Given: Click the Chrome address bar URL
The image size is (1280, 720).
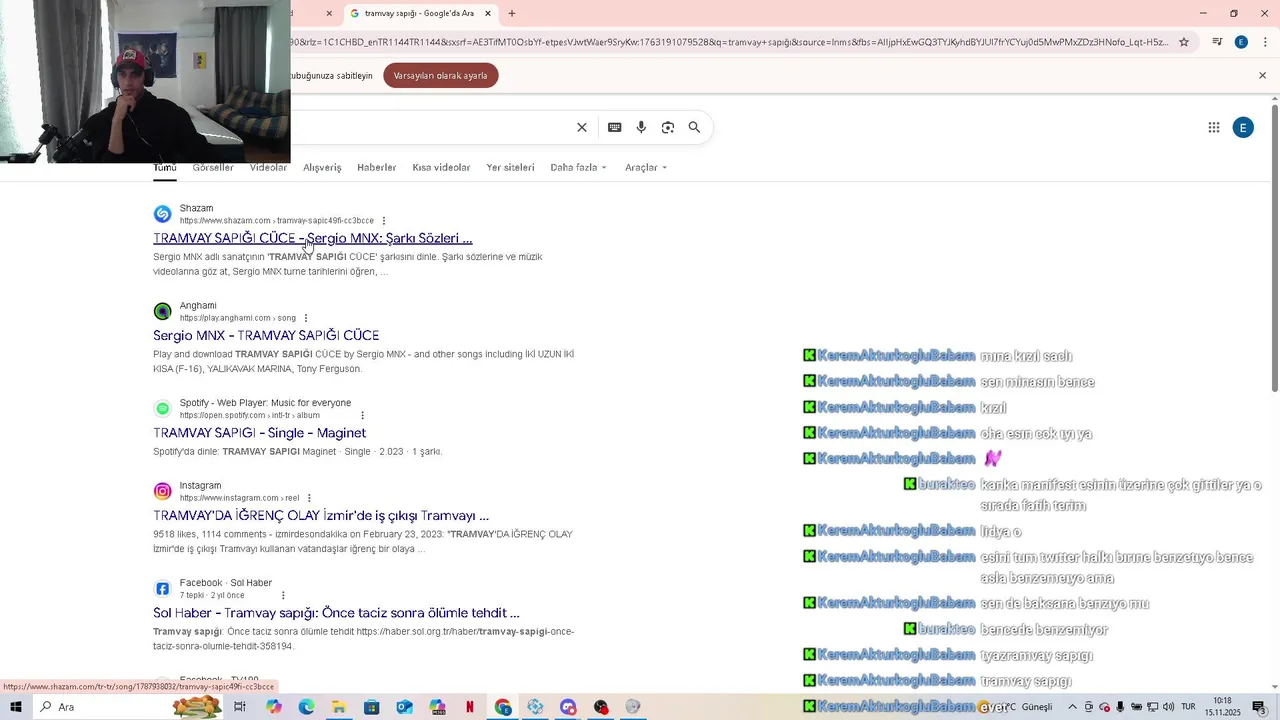Looking at the screenshot, I should click(x=730, y=42).
